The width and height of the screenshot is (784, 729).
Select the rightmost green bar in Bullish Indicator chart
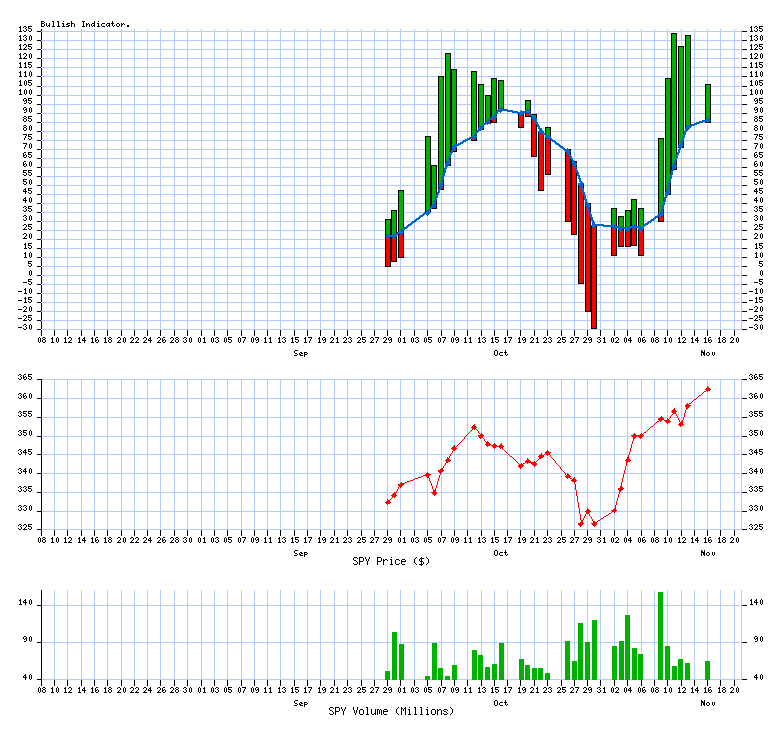pyautogui.click(x=708, y=102)
